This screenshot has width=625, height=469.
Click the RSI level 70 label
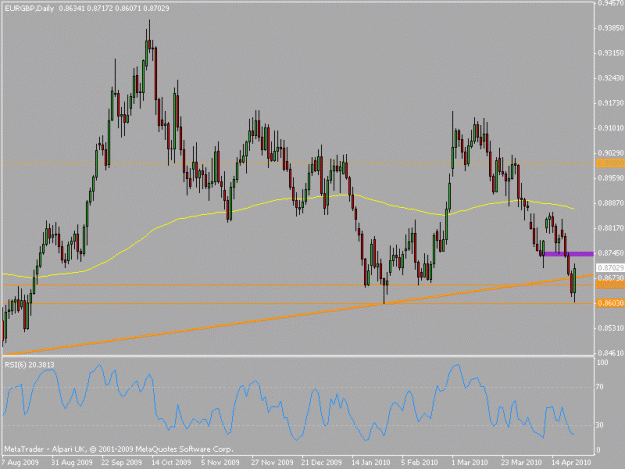tap(600, 387)
